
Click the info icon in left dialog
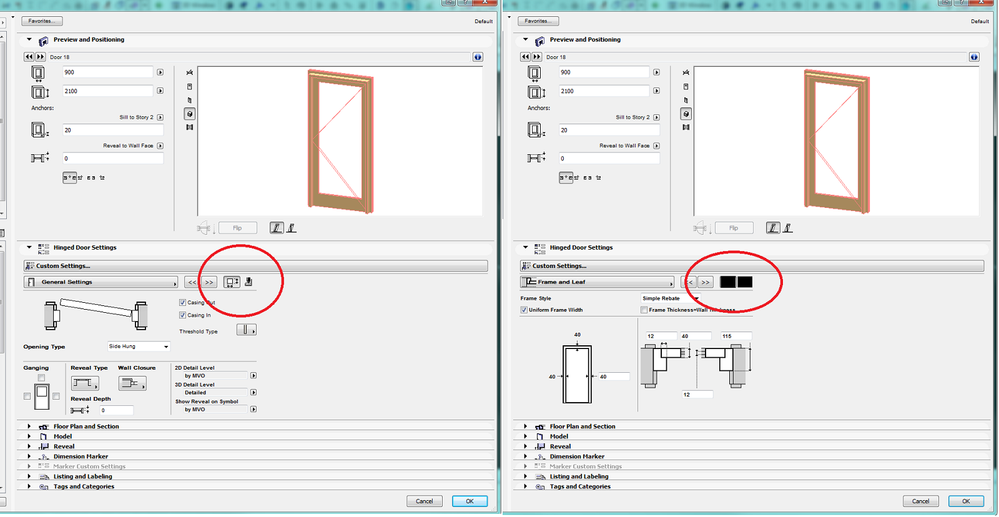(478, 57)
